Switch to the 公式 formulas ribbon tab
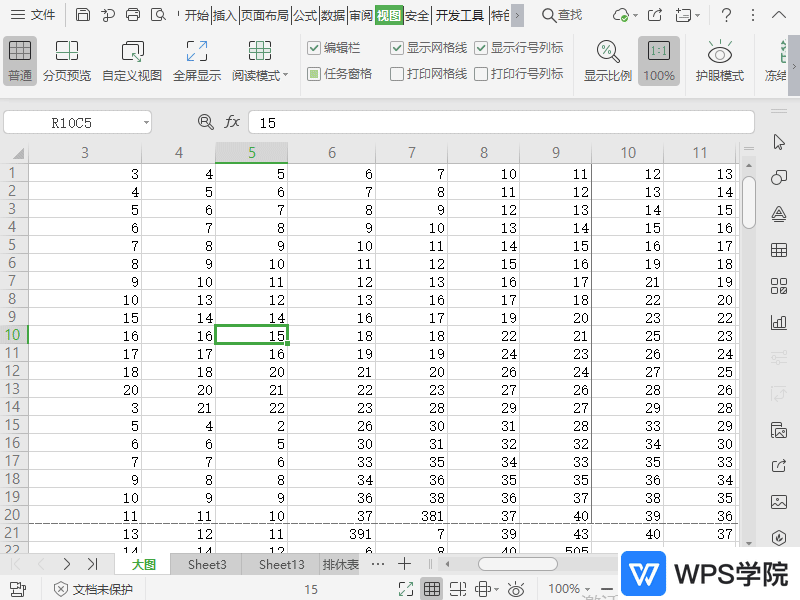The image size is (800, 600). coord(305,15)
